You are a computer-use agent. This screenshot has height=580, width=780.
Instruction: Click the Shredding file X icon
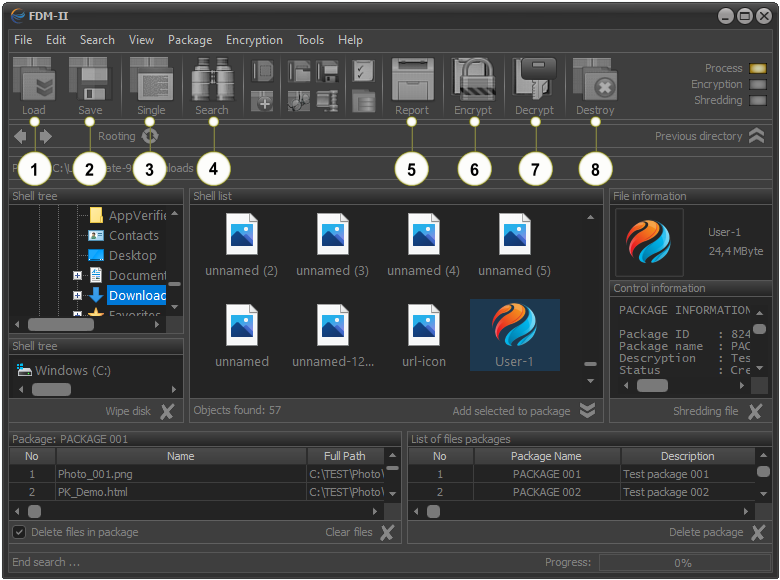[755, 411]
